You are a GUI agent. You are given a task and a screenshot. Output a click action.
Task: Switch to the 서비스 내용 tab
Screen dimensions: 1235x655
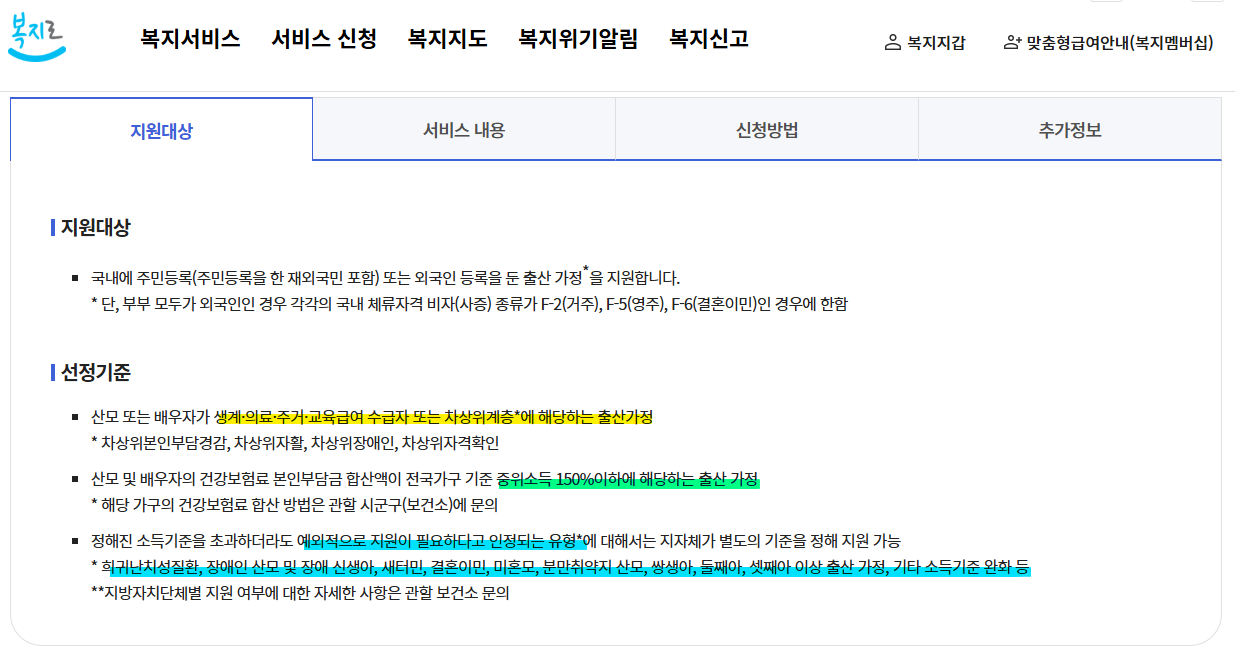pyautogui.click(x=464, y=130)
